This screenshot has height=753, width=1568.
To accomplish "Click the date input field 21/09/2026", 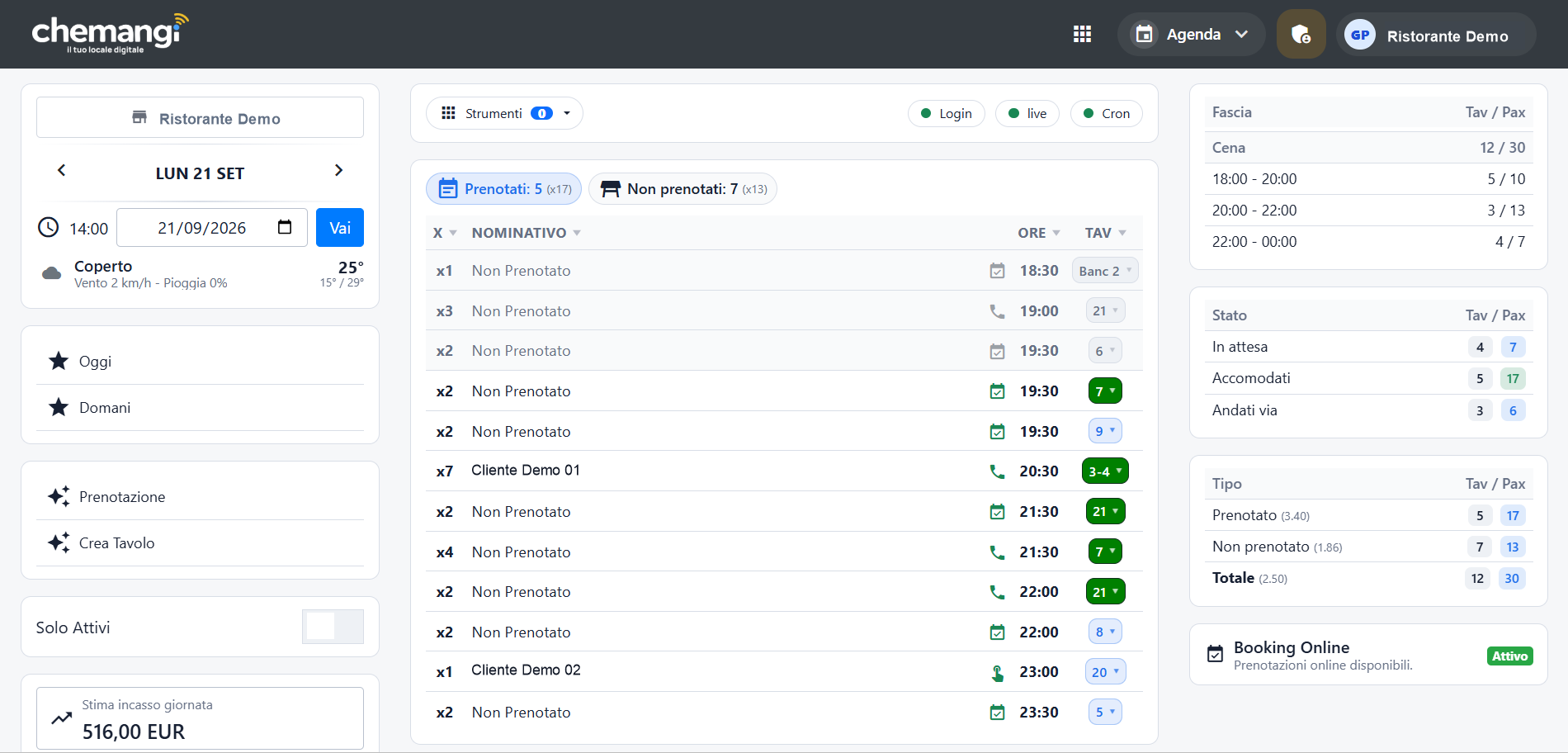I will [x=212, y=227].
